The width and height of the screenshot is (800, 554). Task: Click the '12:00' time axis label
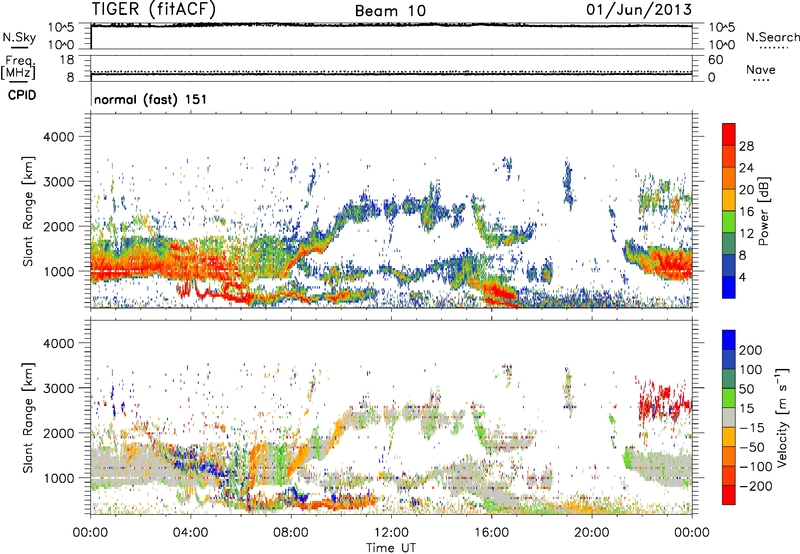pos(391,532)
